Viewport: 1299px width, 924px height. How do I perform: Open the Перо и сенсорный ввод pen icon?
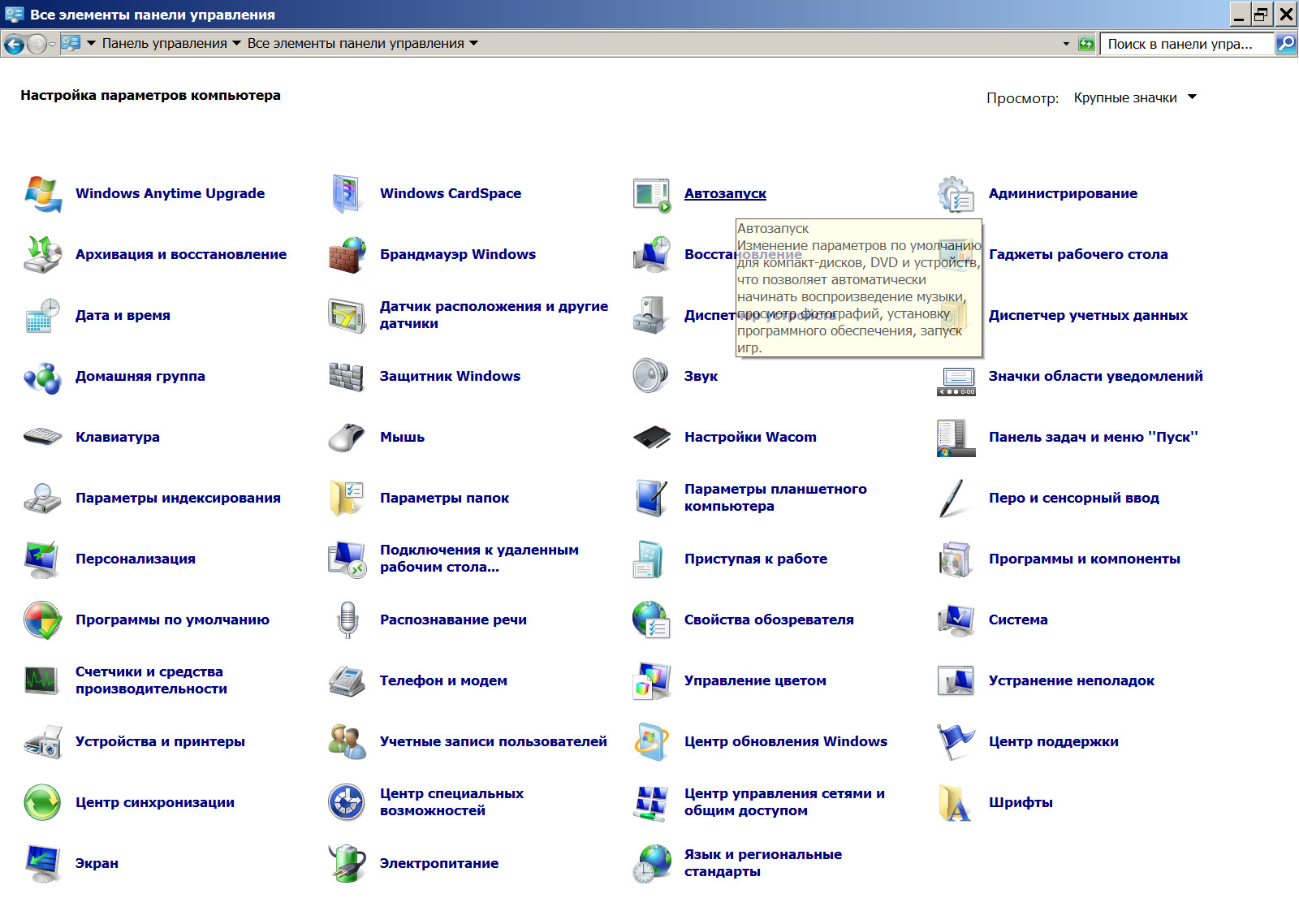point(952,499)
